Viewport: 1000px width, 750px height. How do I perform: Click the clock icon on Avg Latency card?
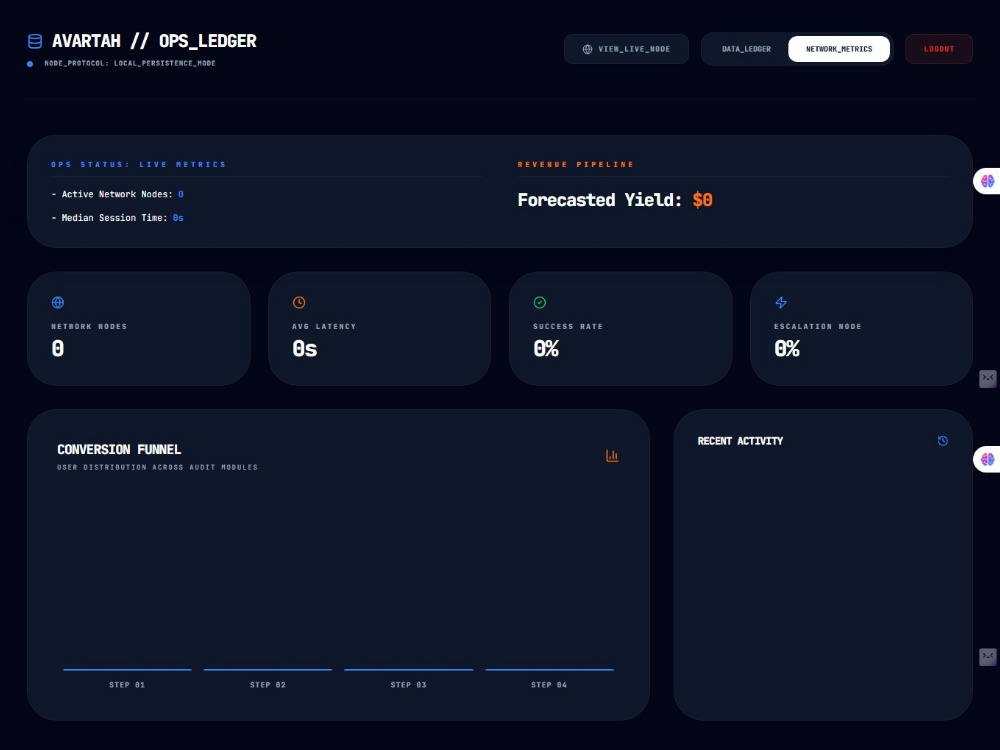[298, 302]
